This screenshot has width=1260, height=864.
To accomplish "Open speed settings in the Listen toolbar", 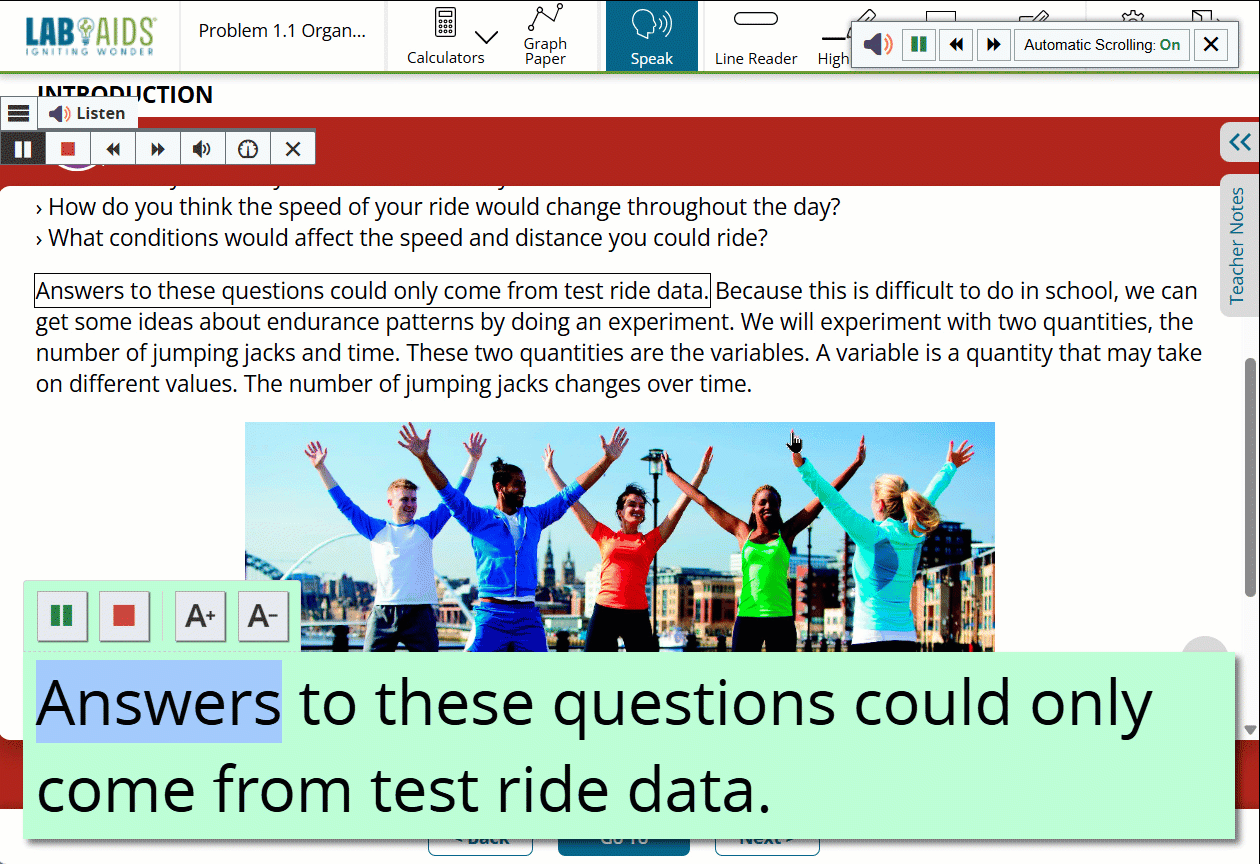I will click(x=248, y=149).
